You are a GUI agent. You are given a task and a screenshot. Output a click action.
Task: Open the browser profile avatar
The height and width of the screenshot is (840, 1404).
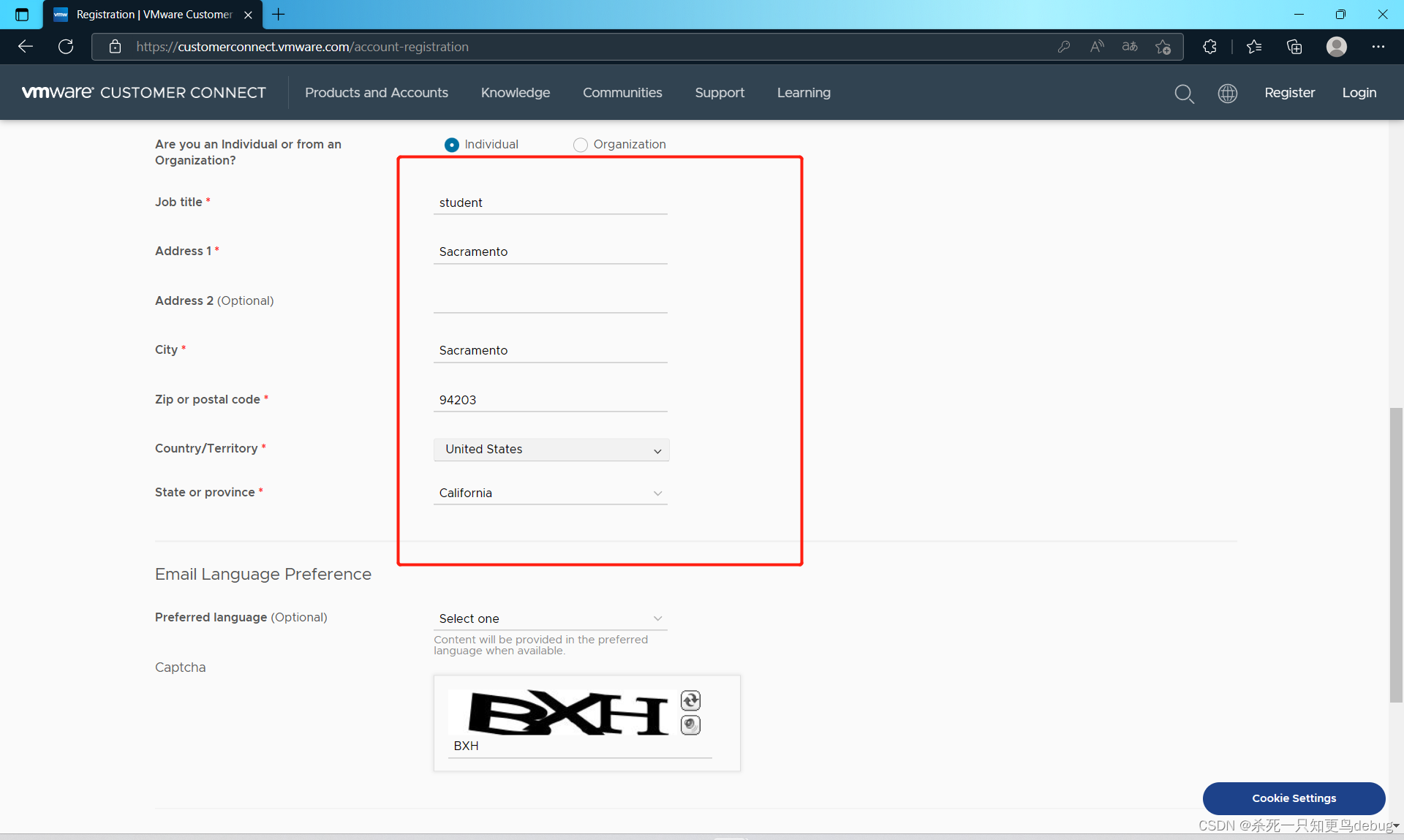click(x=1336, y=47)
